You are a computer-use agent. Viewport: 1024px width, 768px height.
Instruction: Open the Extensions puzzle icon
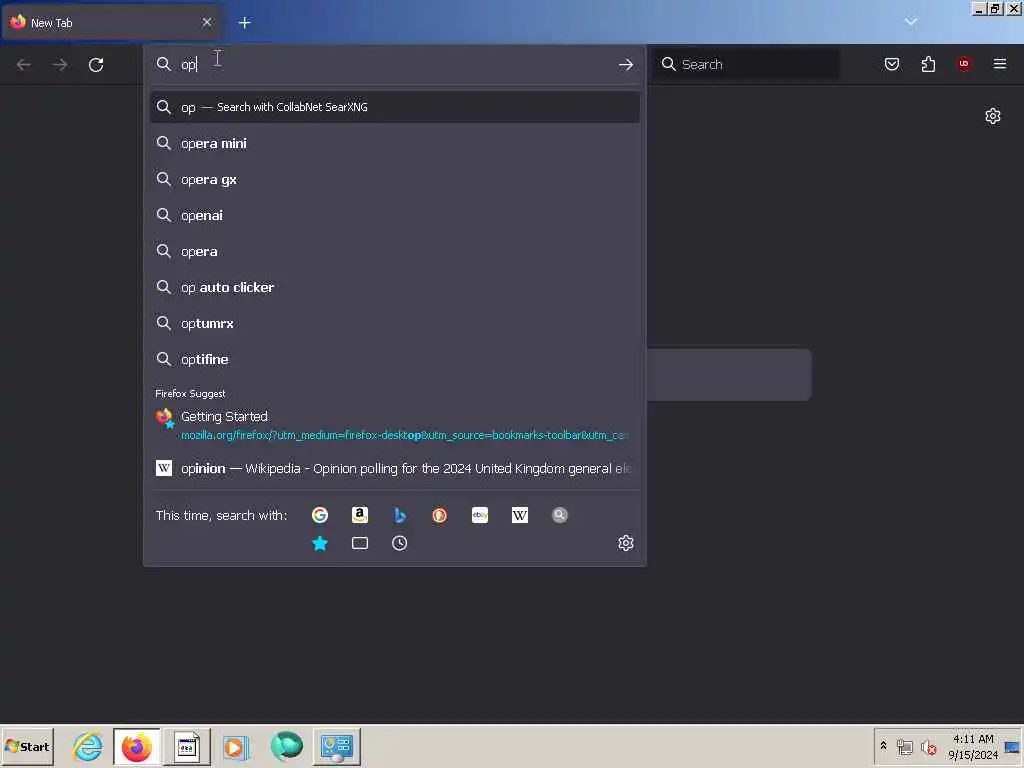[928, 64]
